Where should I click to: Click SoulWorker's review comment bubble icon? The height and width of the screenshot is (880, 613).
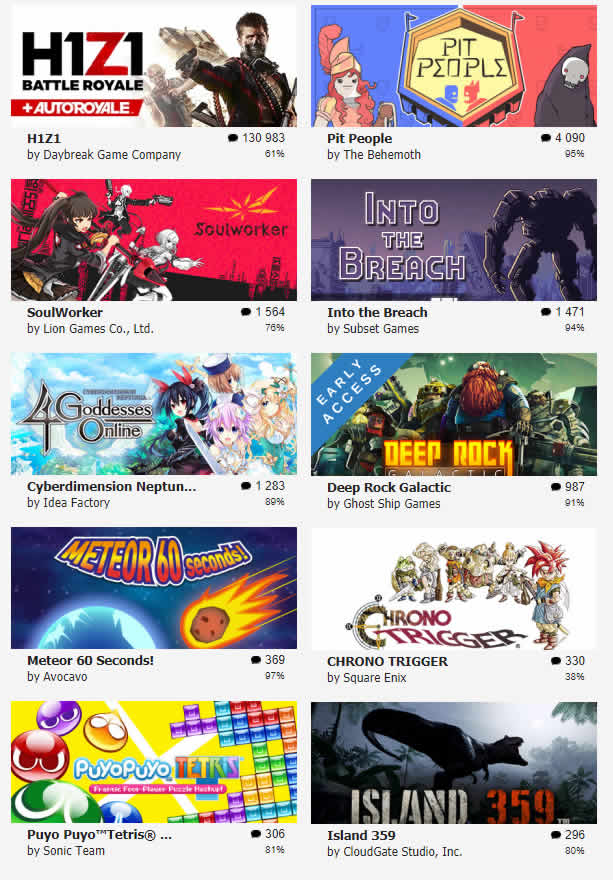coord(246,312)
